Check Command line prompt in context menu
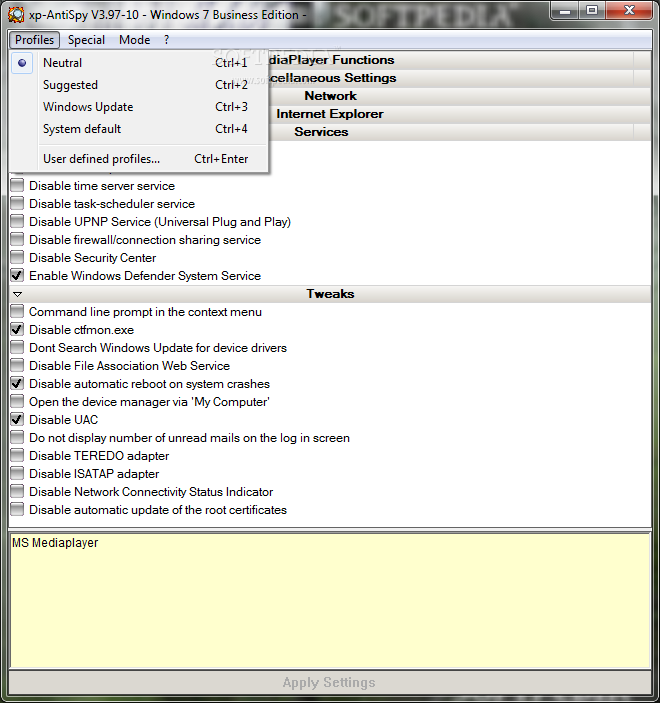Screen dimensions: 660x703 point(17,311)
